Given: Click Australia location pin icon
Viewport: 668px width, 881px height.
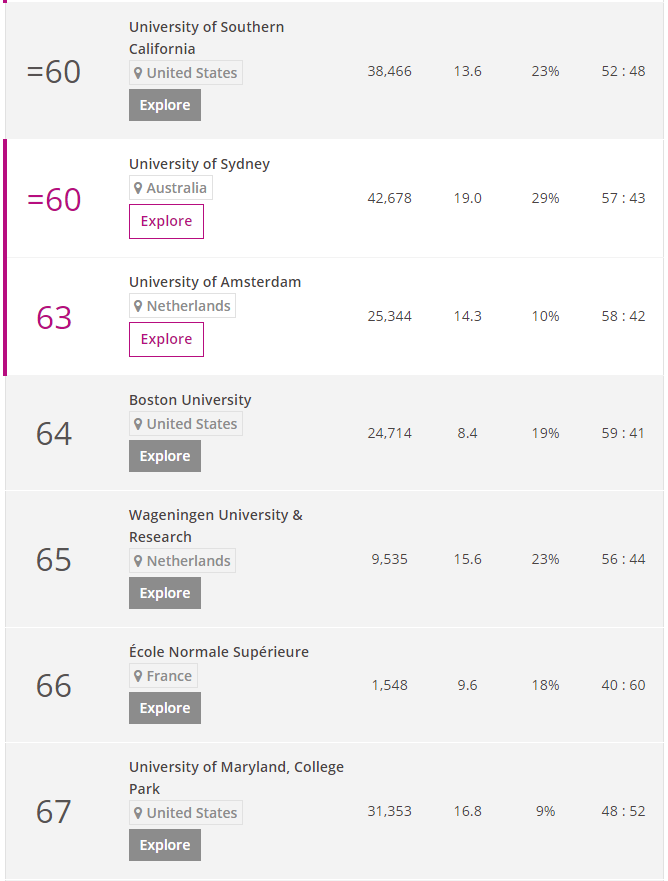Looking at the screenshot, I should (138, 188).
